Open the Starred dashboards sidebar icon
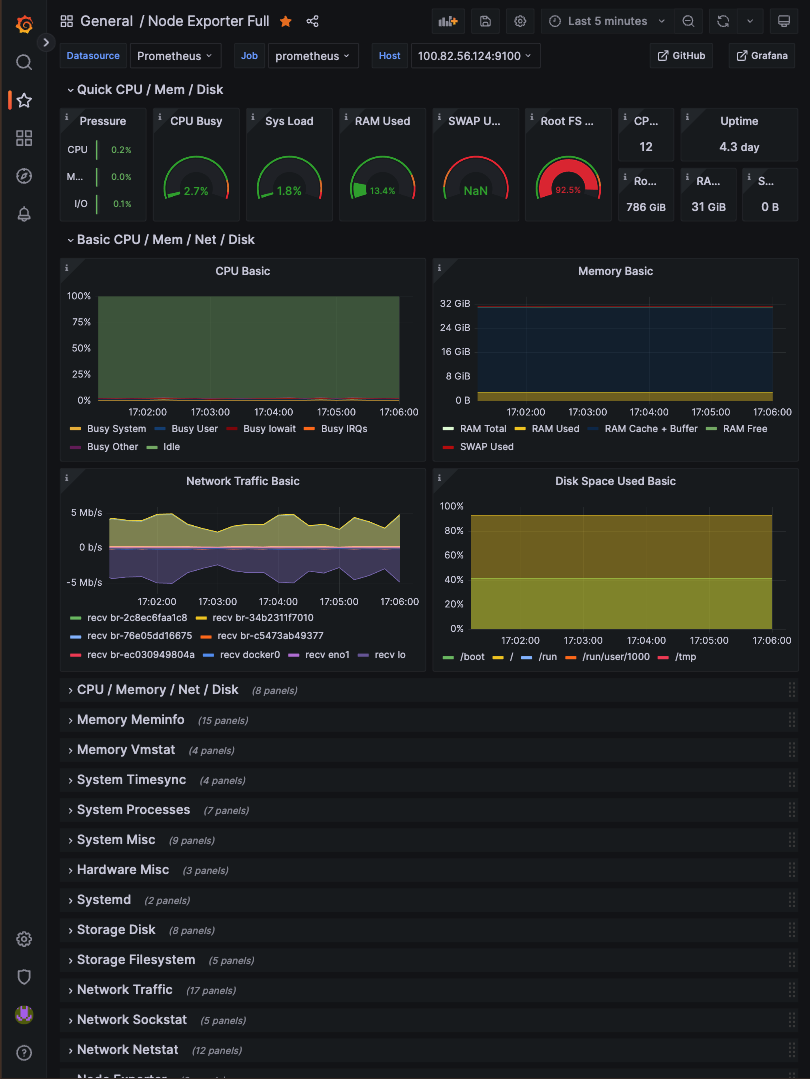 (24, 100)
